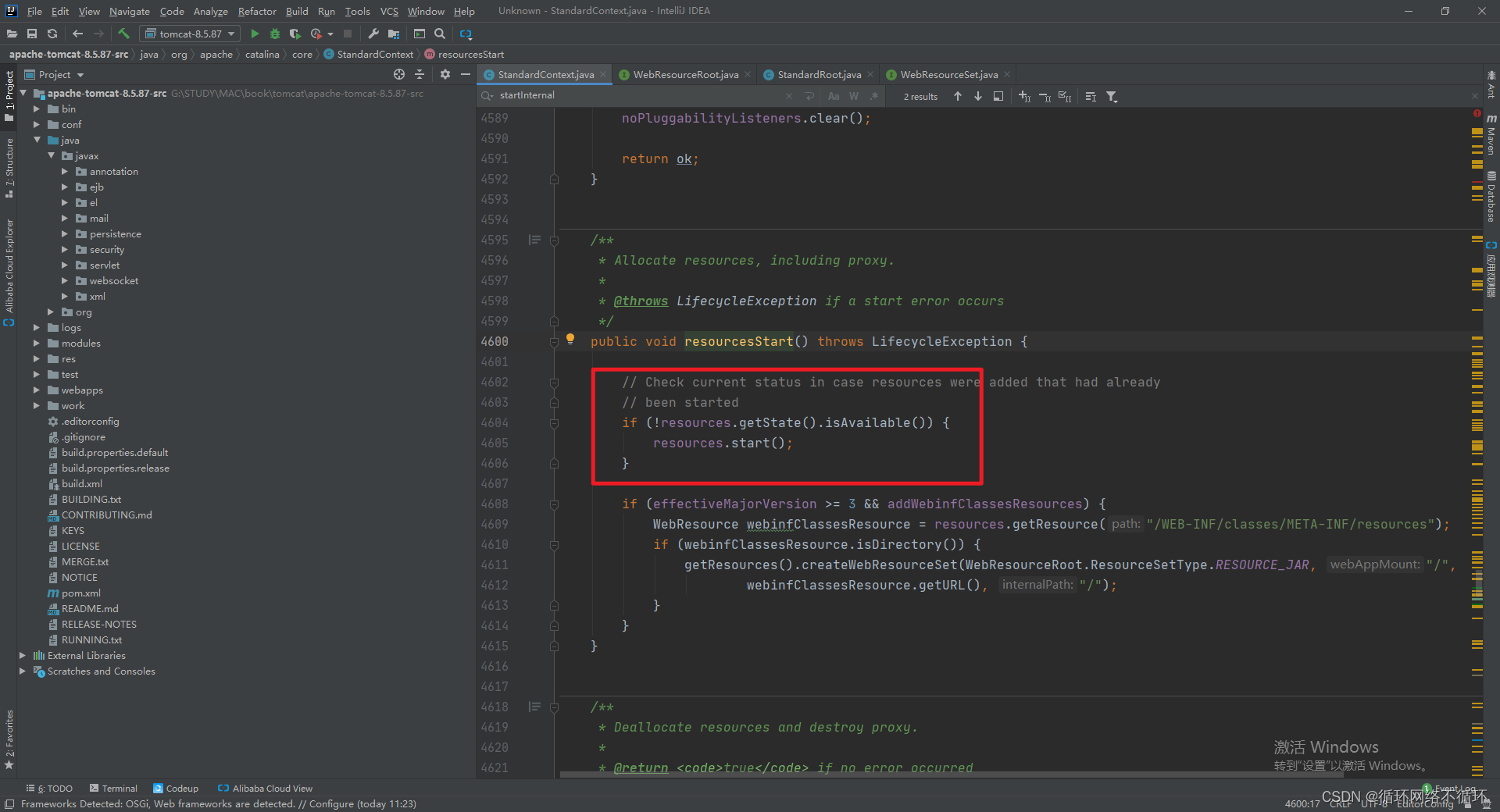Image resolution: width=1500 pixels, height=812 pixels.
Task: Expand the webapps folder node
Action: coord(36,390)
